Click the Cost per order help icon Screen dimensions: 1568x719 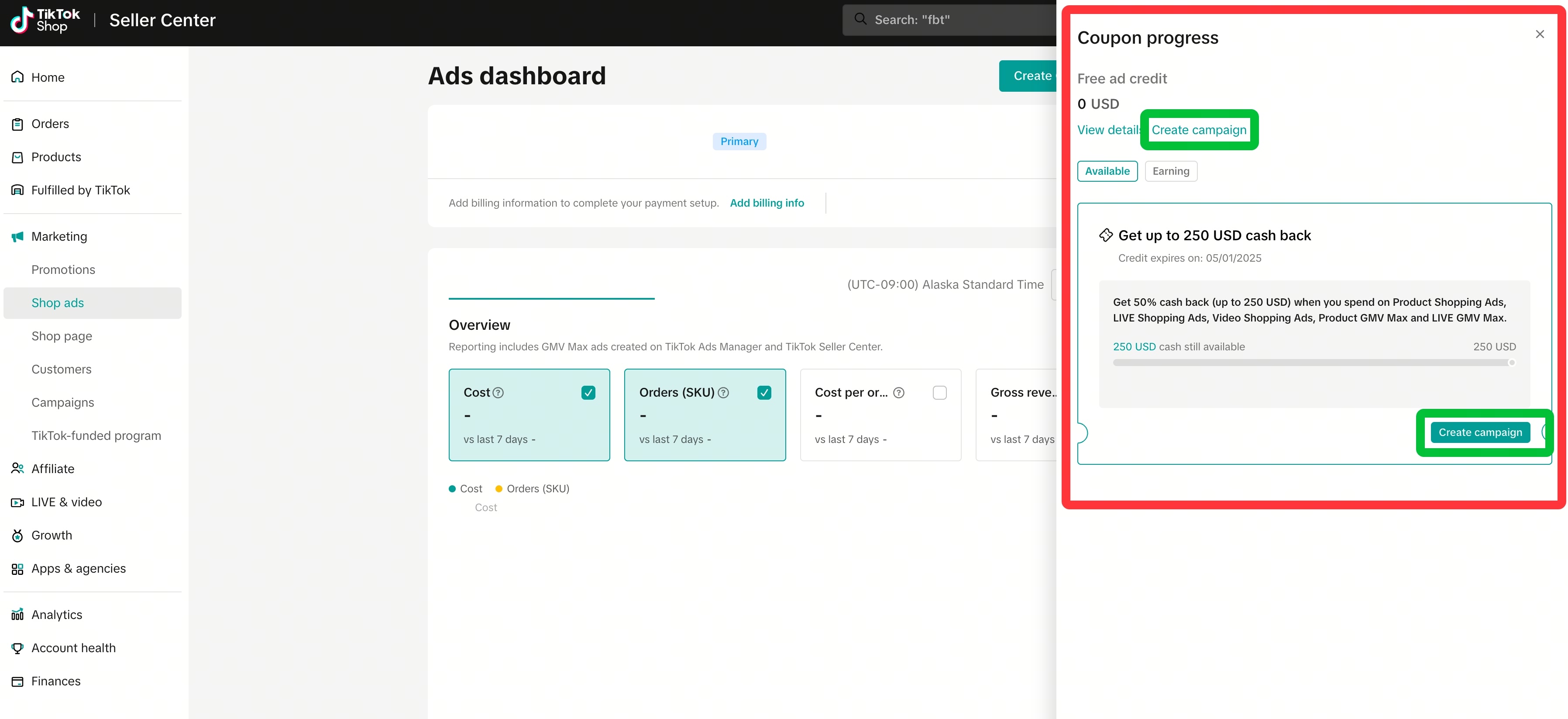(898, 393)
